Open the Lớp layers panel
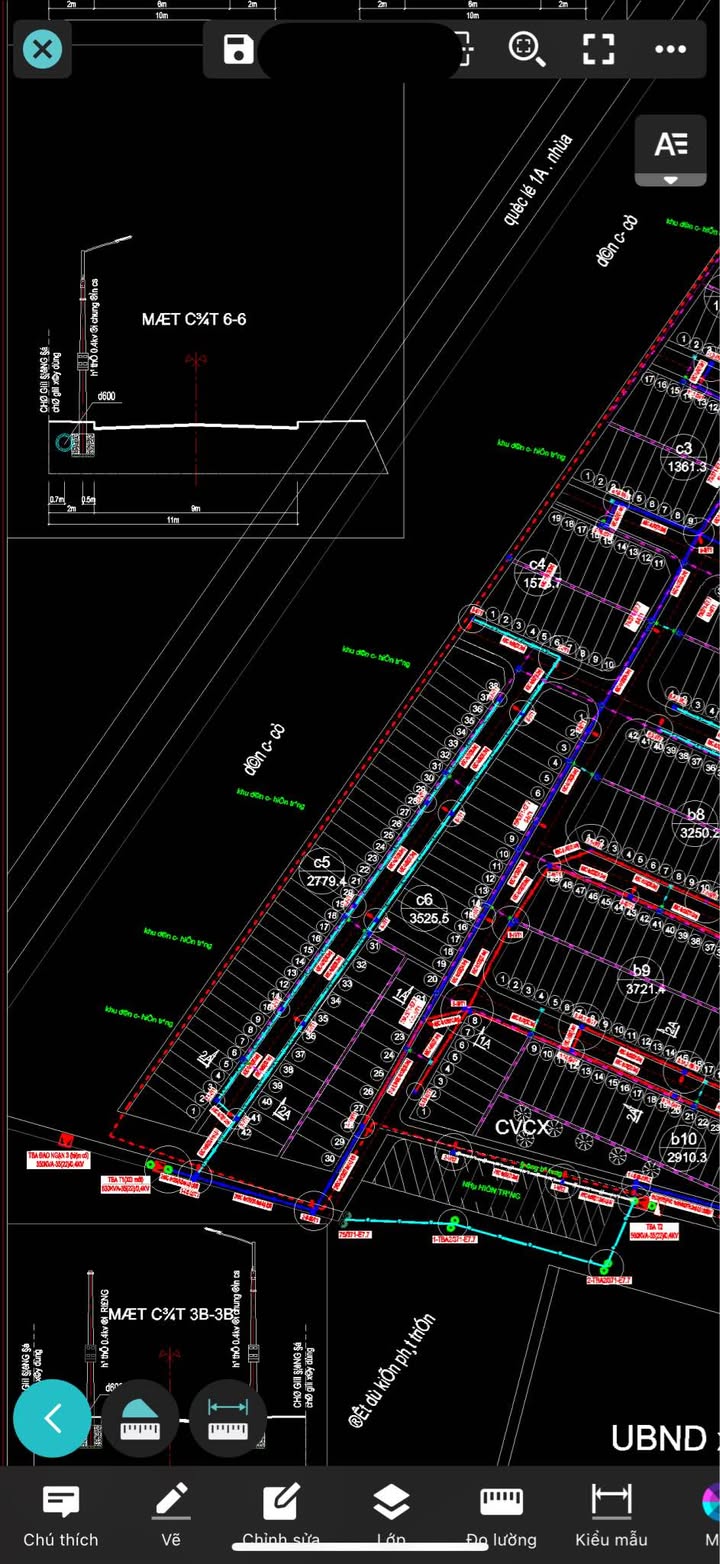This screenshot has height=1564, width=720. (x=391, y=1514)
